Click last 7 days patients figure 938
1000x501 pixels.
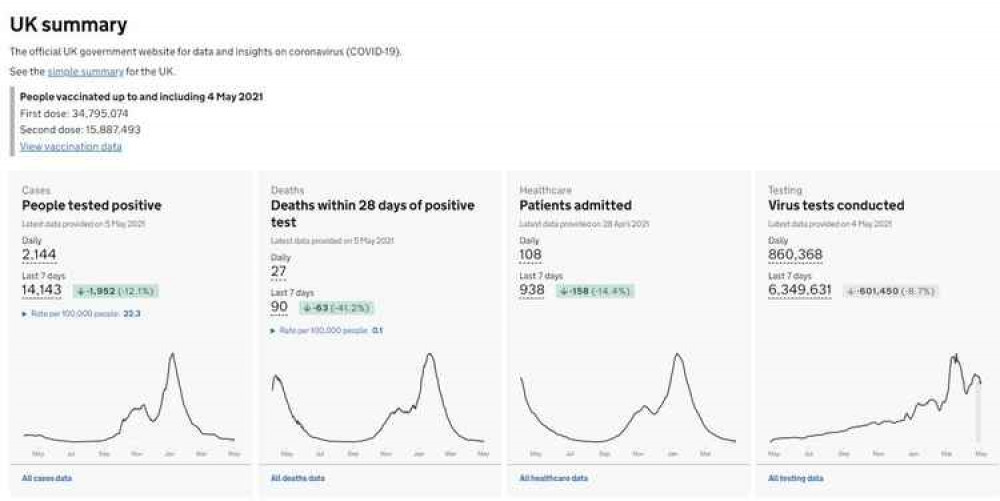[x=532, y=290]
